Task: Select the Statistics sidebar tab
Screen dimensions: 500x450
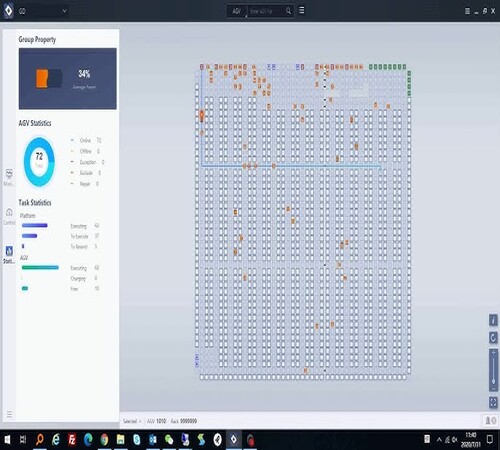Action: pos(9,255)
